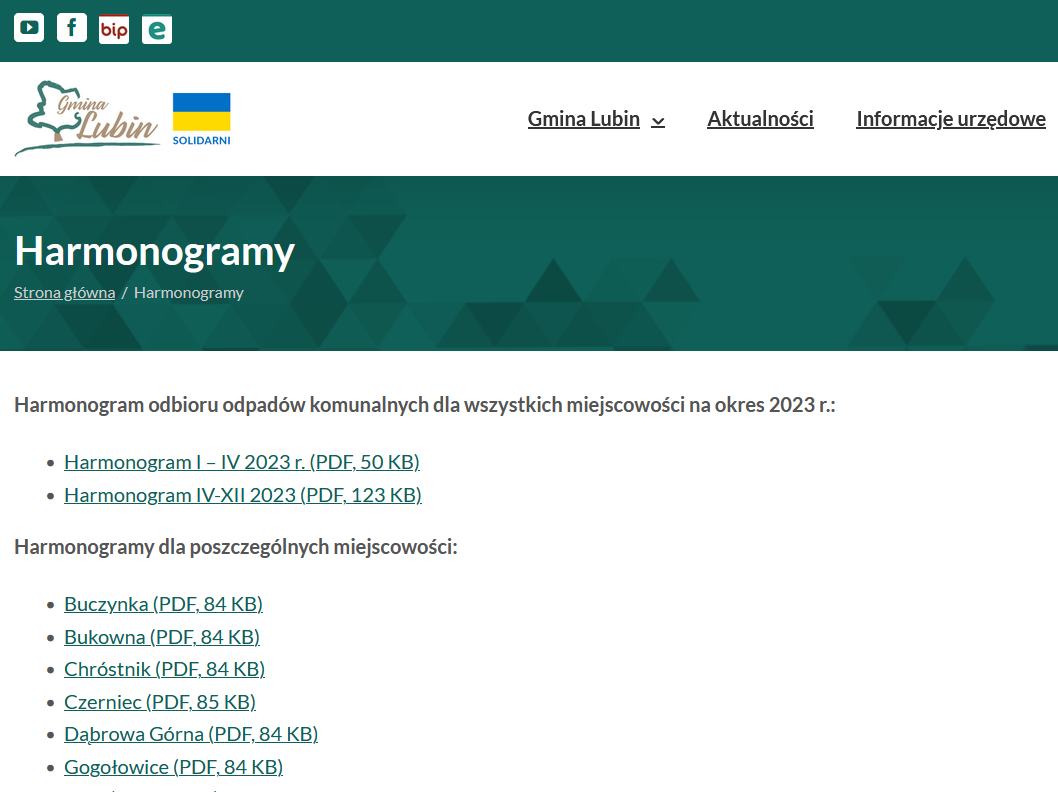
Task: Click the Harmonogramy breadcrumb current item
Action: (x=189, y=293)
